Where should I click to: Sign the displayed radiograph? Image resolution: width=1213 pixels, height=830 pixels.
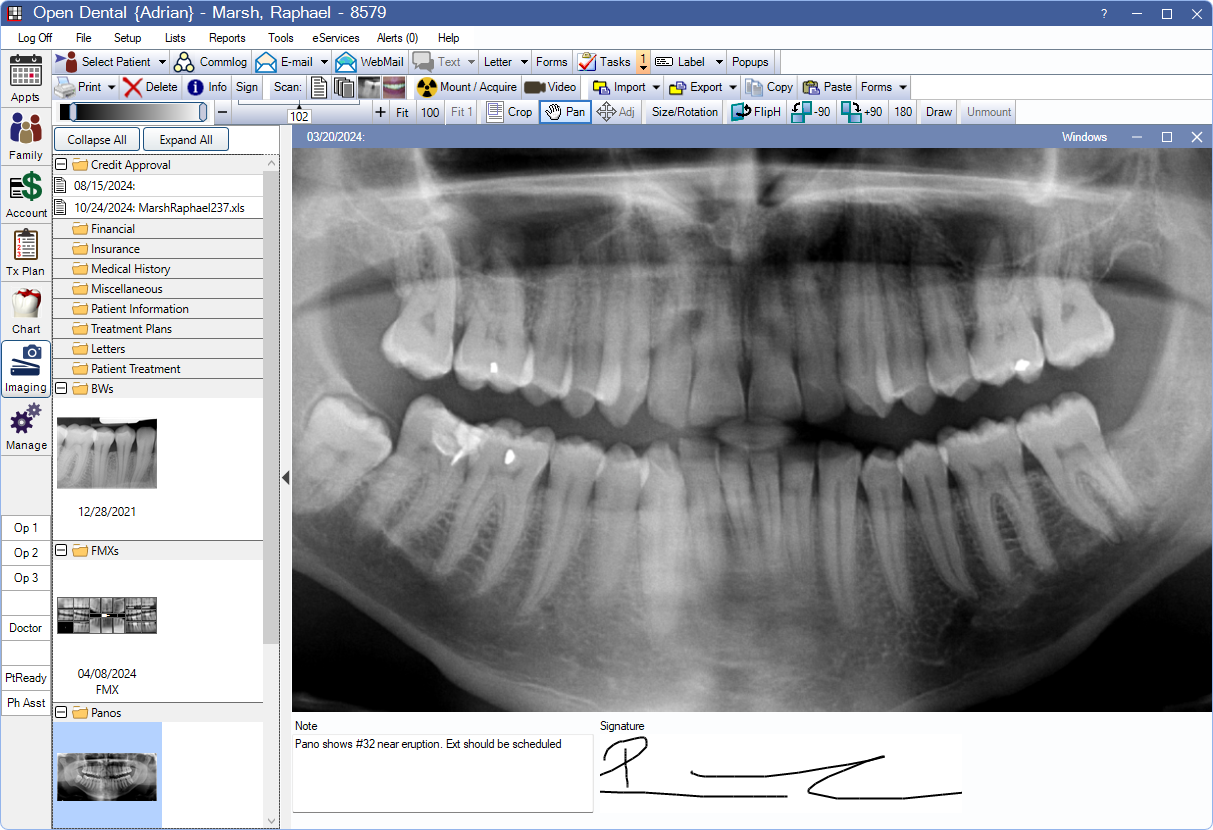tap(246, 87)
